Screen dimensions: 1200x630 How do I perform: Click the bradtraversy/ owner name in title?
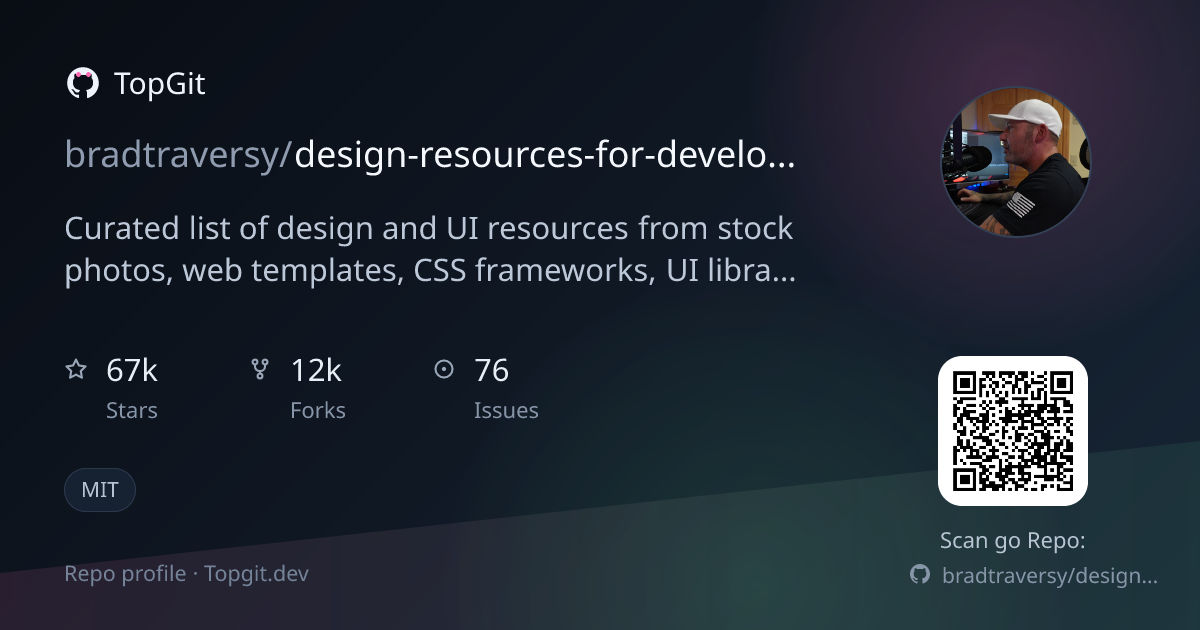180,155
